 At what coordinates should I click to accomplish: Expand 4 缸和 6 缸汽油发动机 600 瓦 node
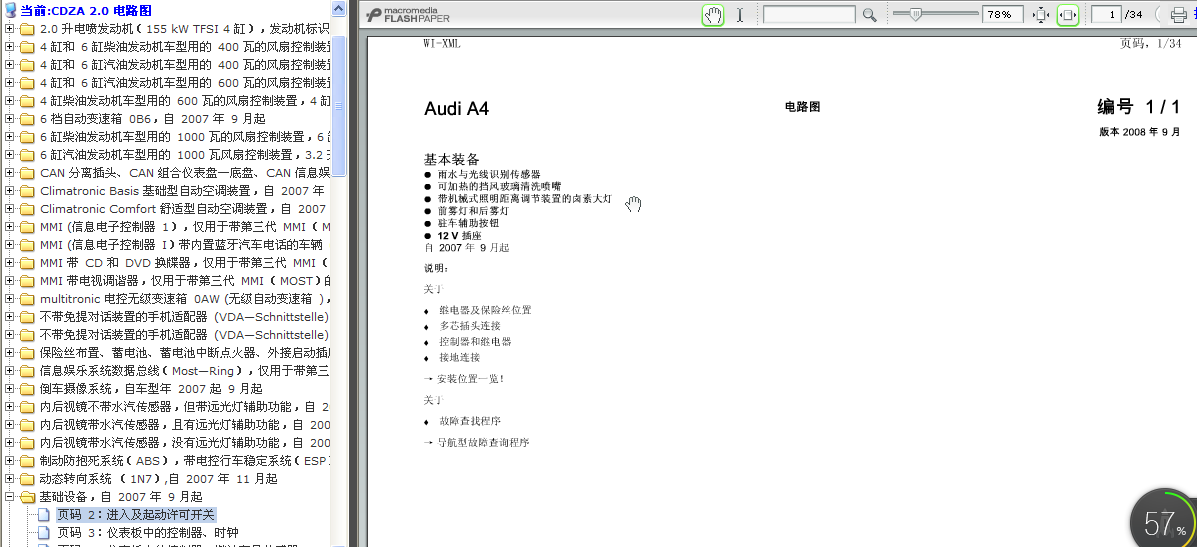9,82
